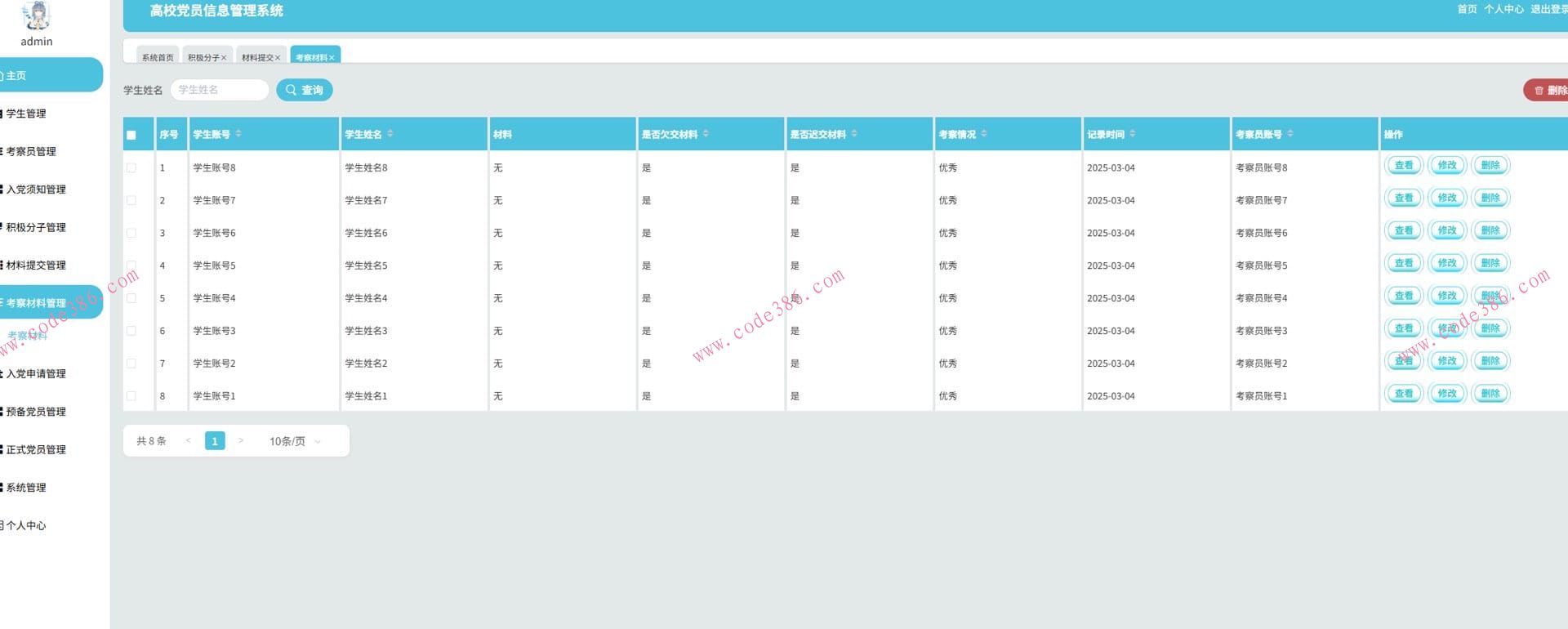This screenshot has width=1568, height=629.
Task: Check the box for row 学生账号6
Action: coord(131,233)
